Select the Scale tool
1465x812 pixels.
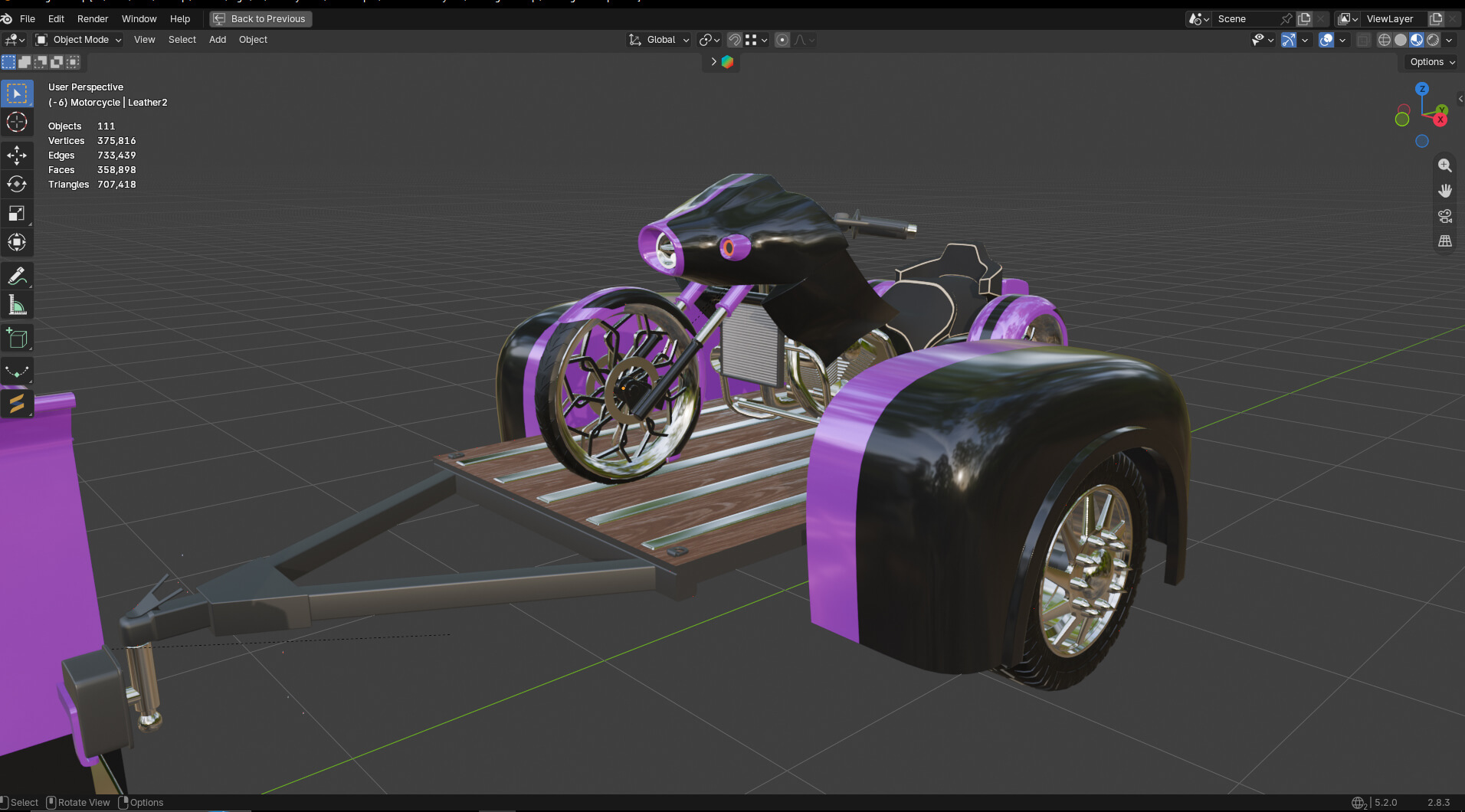(17, 214)
